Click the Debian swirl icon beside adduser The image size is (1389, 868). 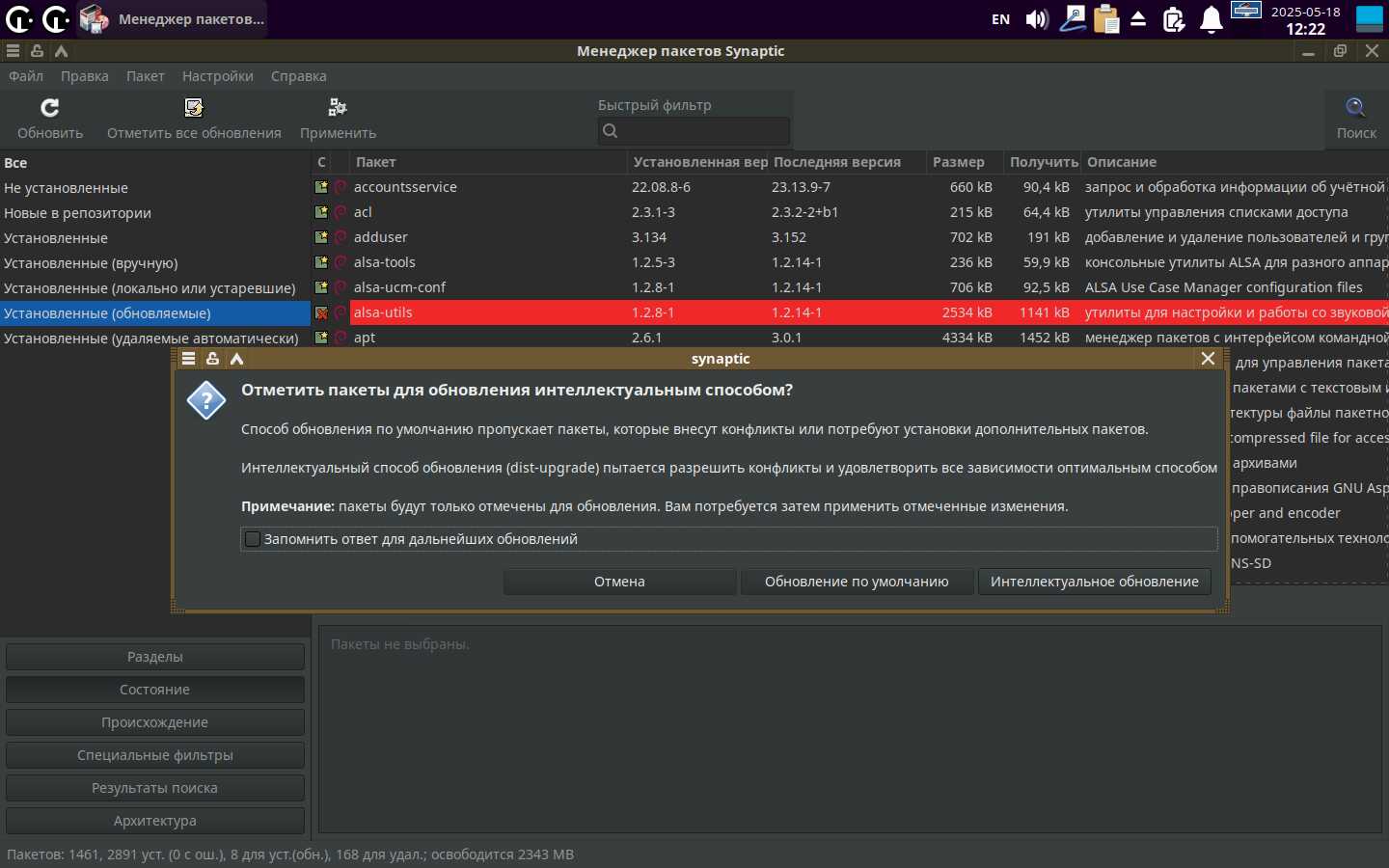click(340, 237)
